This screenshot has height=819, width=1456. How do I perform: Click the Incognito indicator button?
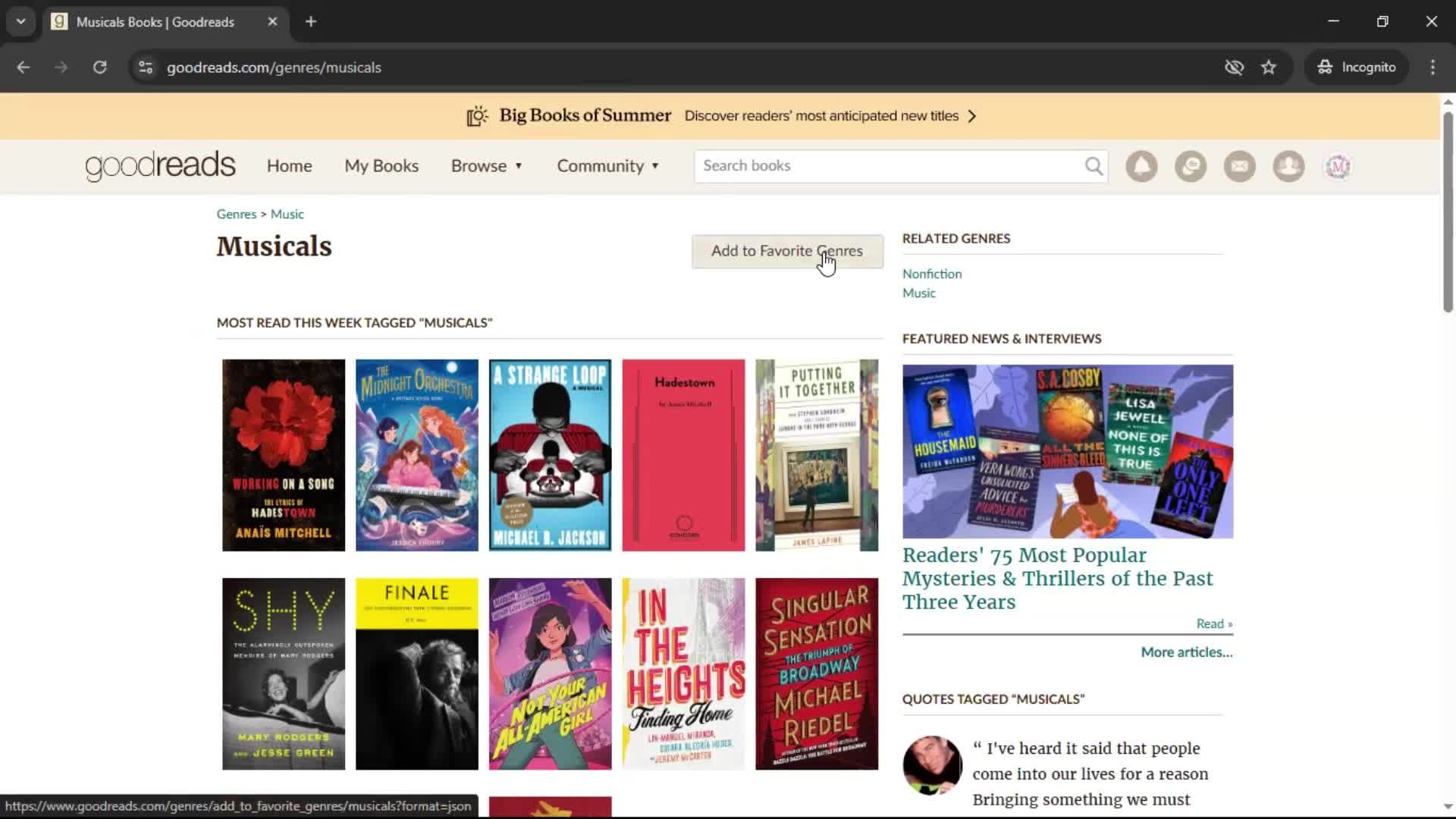(x=1357, y=67)
